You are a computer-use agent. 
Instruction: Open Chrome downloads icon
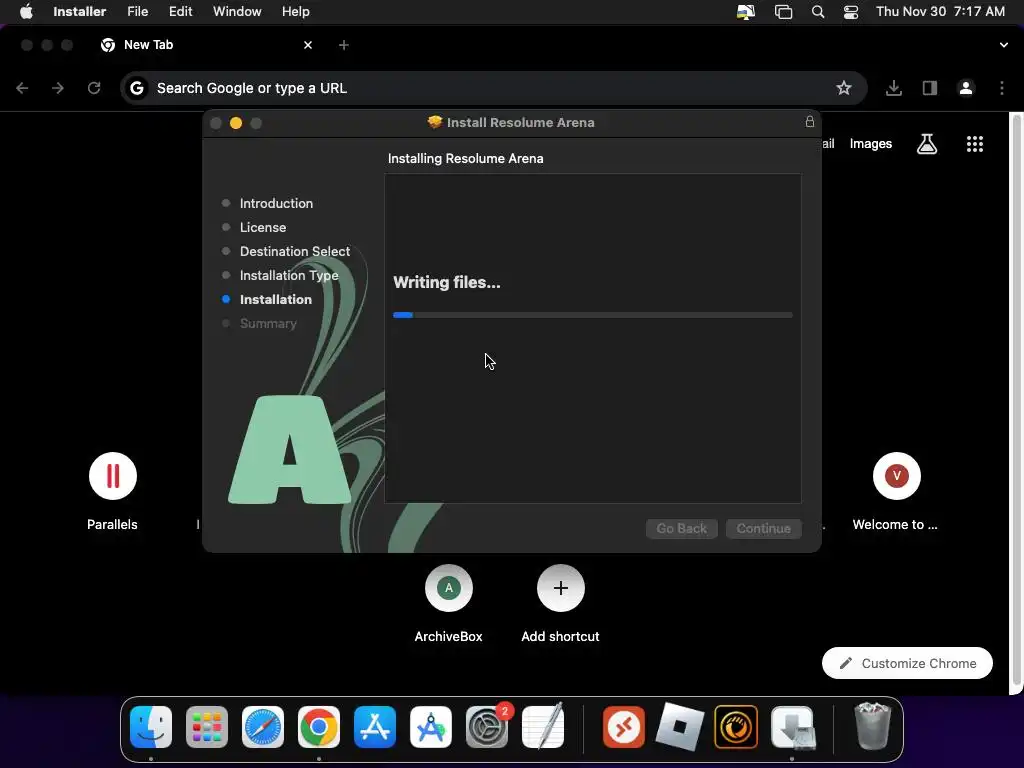click(894, 88)
